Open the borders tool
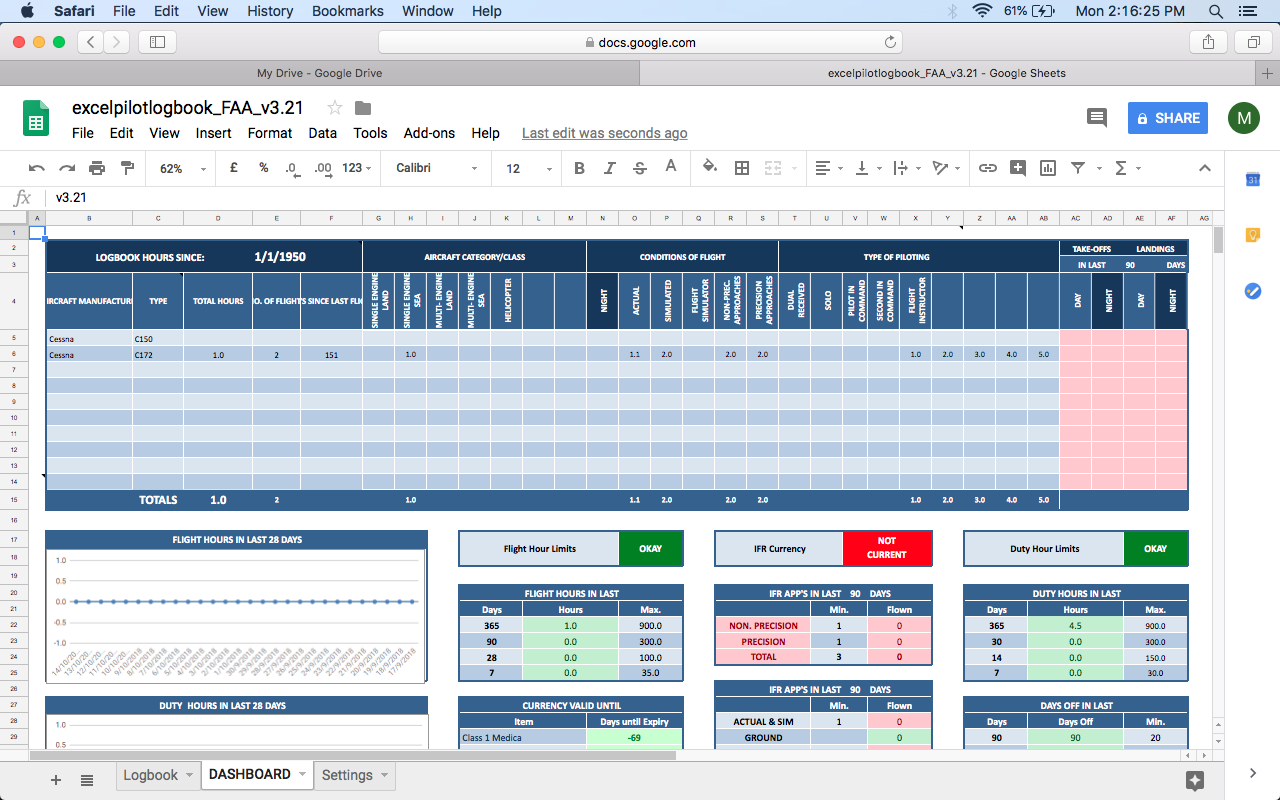Viewport: 1280px width, 800px height. point(742,168)
